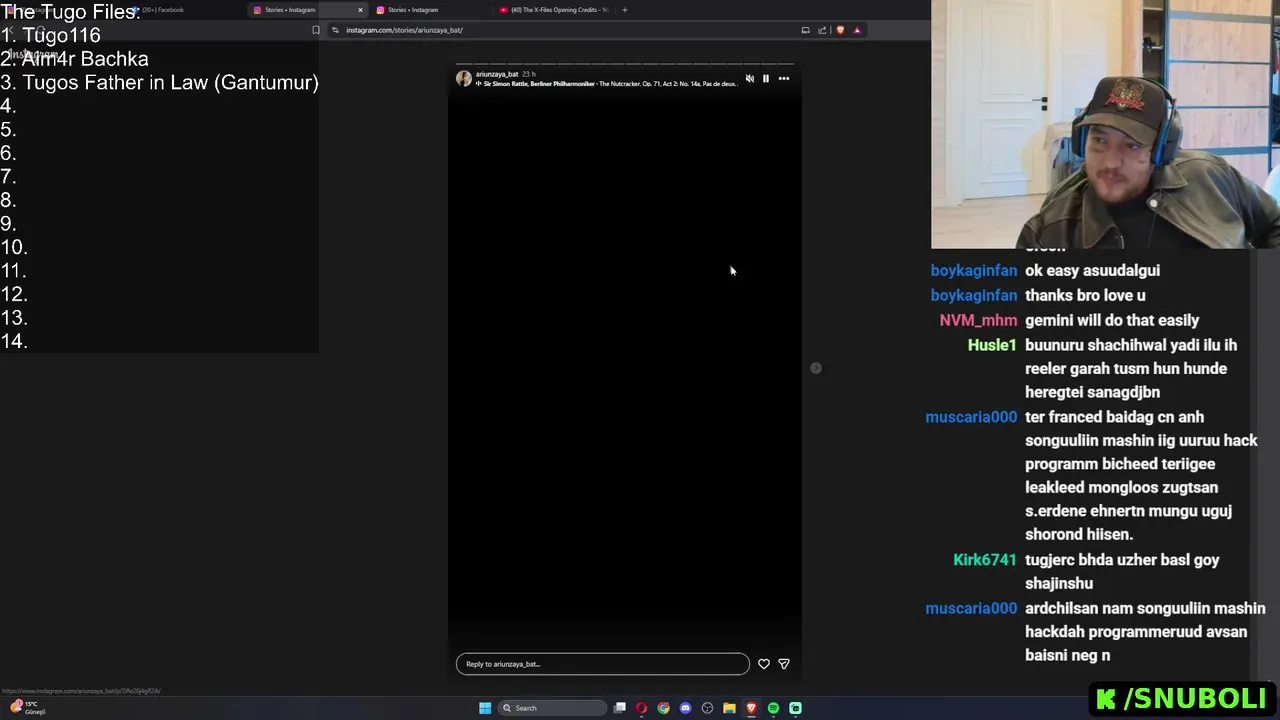
Task: Open File Explorer from the taskbar
Action: tap(729, 708)
